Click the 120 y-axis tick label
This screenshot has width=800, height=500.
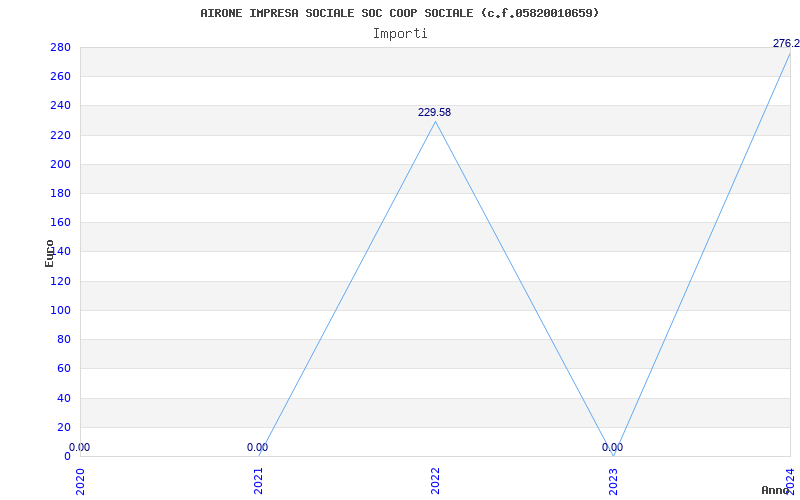[60, 281]
